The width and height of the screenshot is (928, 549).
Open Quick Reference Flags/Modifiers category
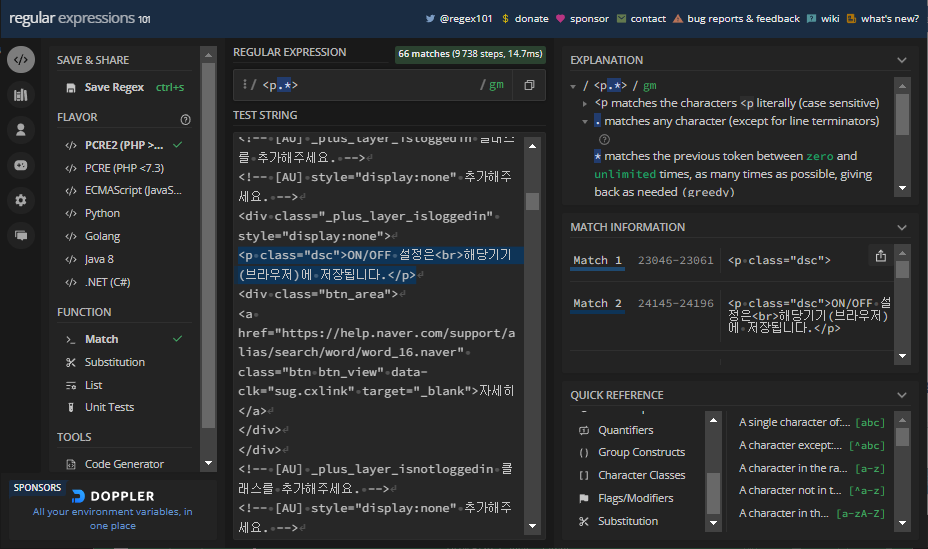637,498
